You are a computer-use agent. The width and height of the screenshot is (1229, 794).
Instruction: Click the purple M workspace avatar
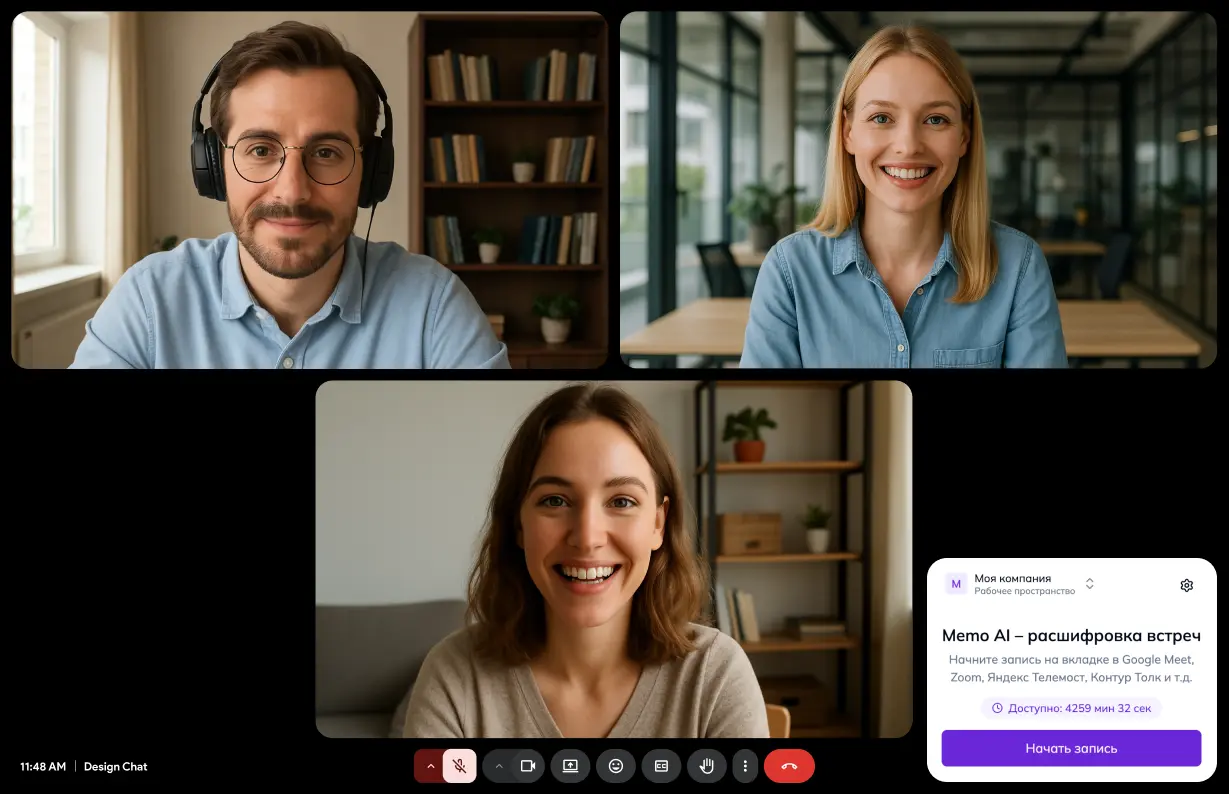click(956, 584)
